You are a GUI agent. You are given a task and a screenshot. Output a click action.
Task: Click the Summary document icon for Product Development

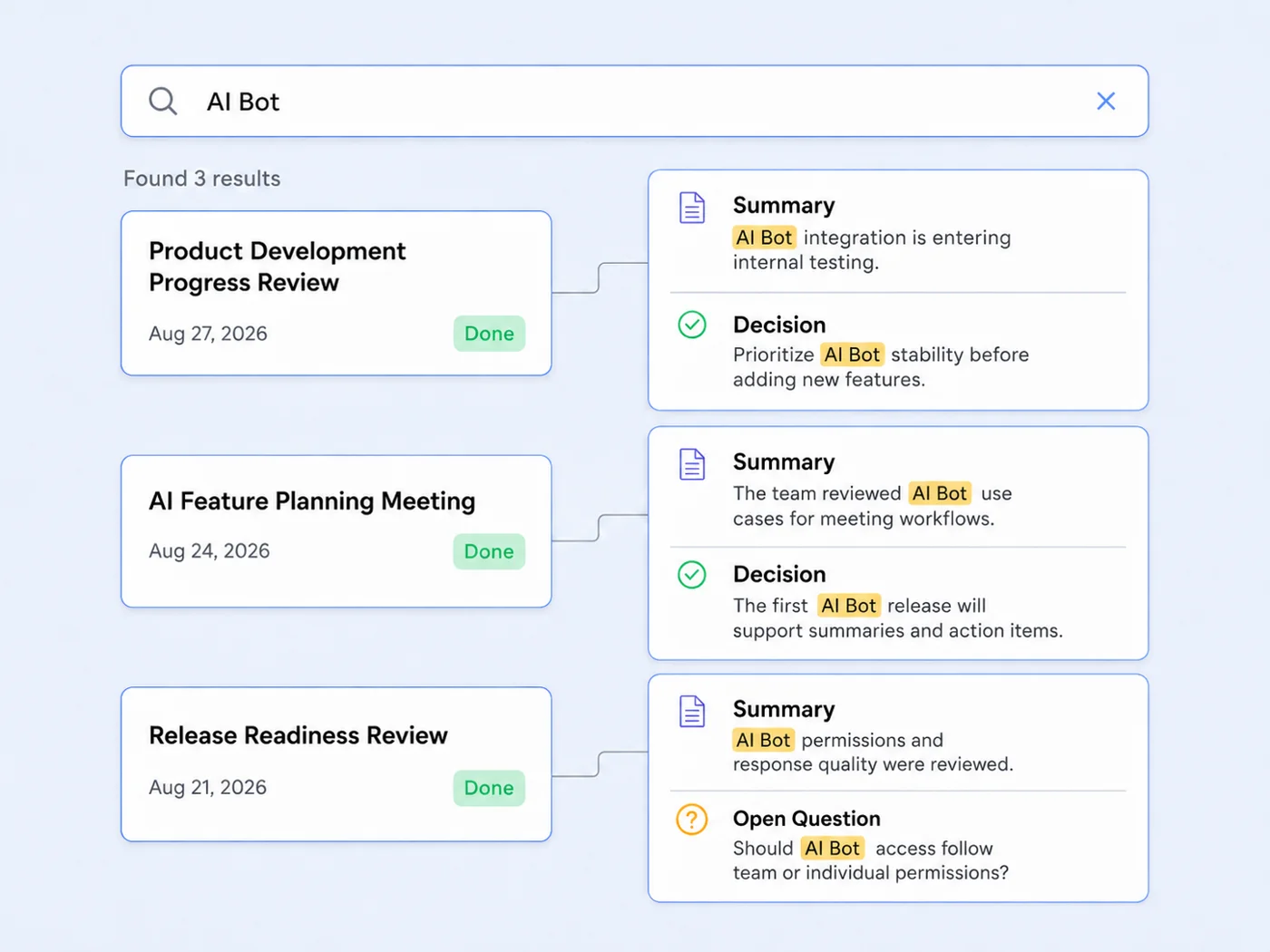pos(692,208)
